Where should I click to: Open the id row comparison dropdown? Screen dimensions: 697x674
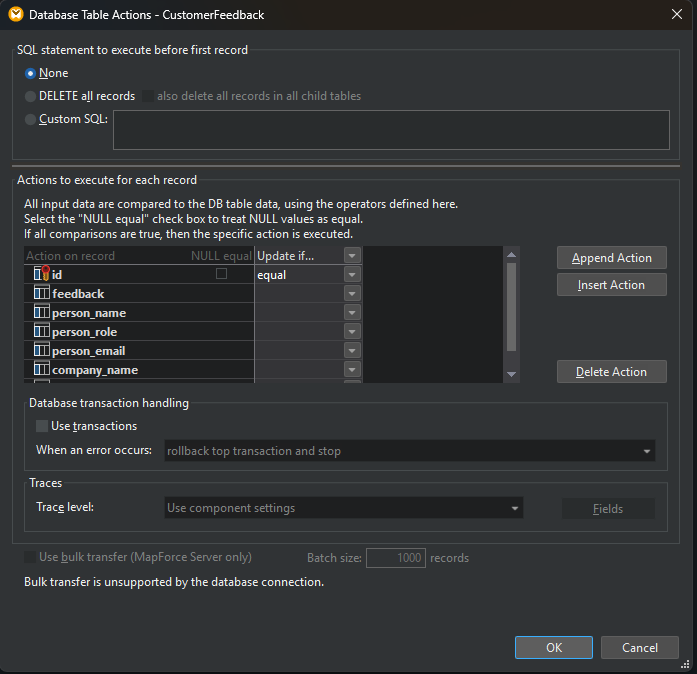[351, 274]
